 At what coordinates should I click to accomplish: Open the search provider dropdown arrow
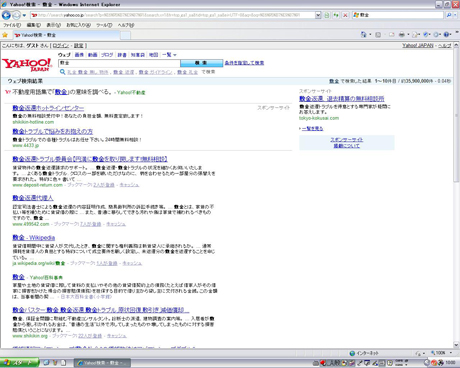point(455,15)
